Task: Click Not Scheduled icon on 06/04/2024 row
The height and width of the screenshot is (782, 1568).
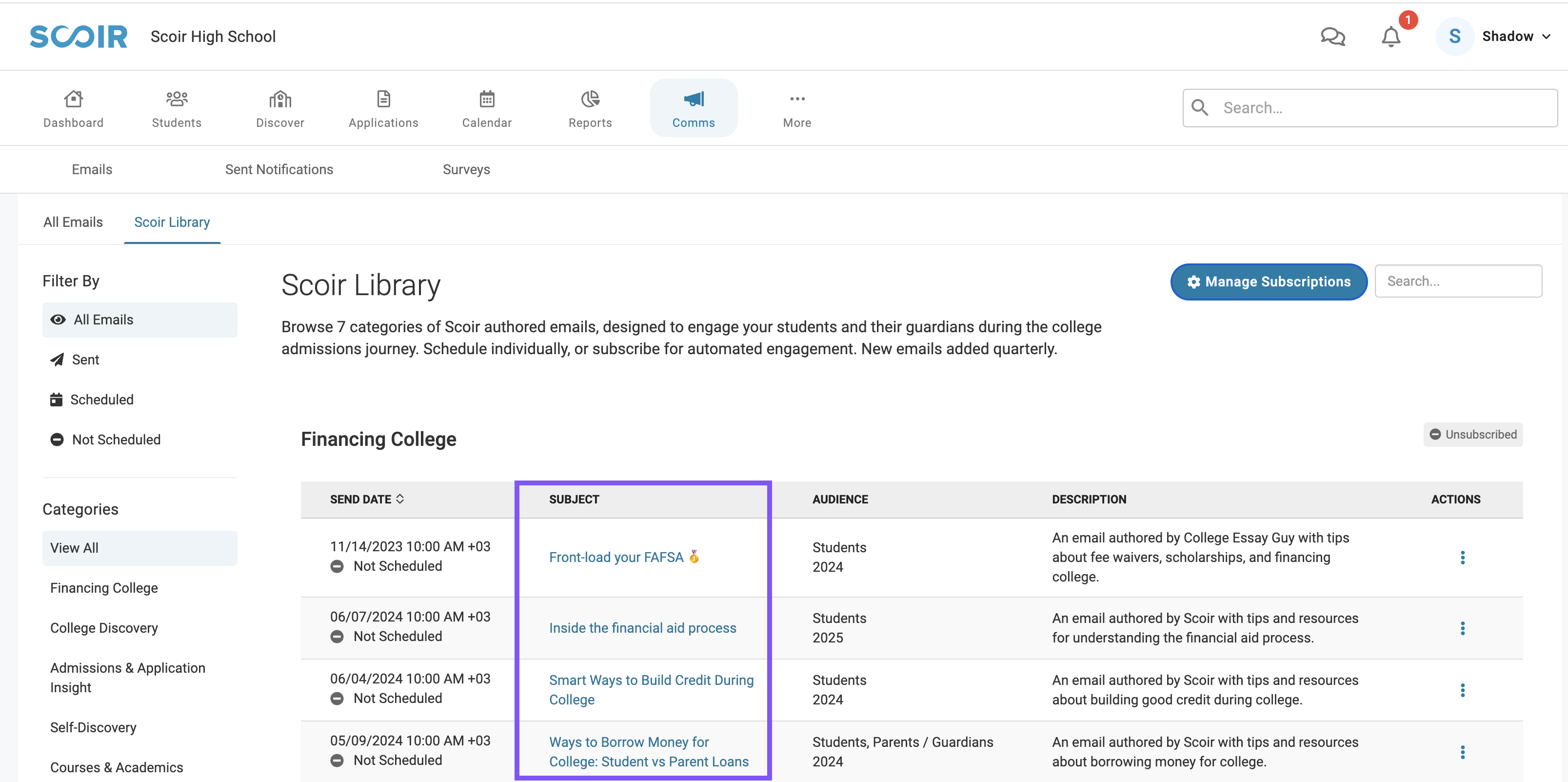Action: coord(337,699)
